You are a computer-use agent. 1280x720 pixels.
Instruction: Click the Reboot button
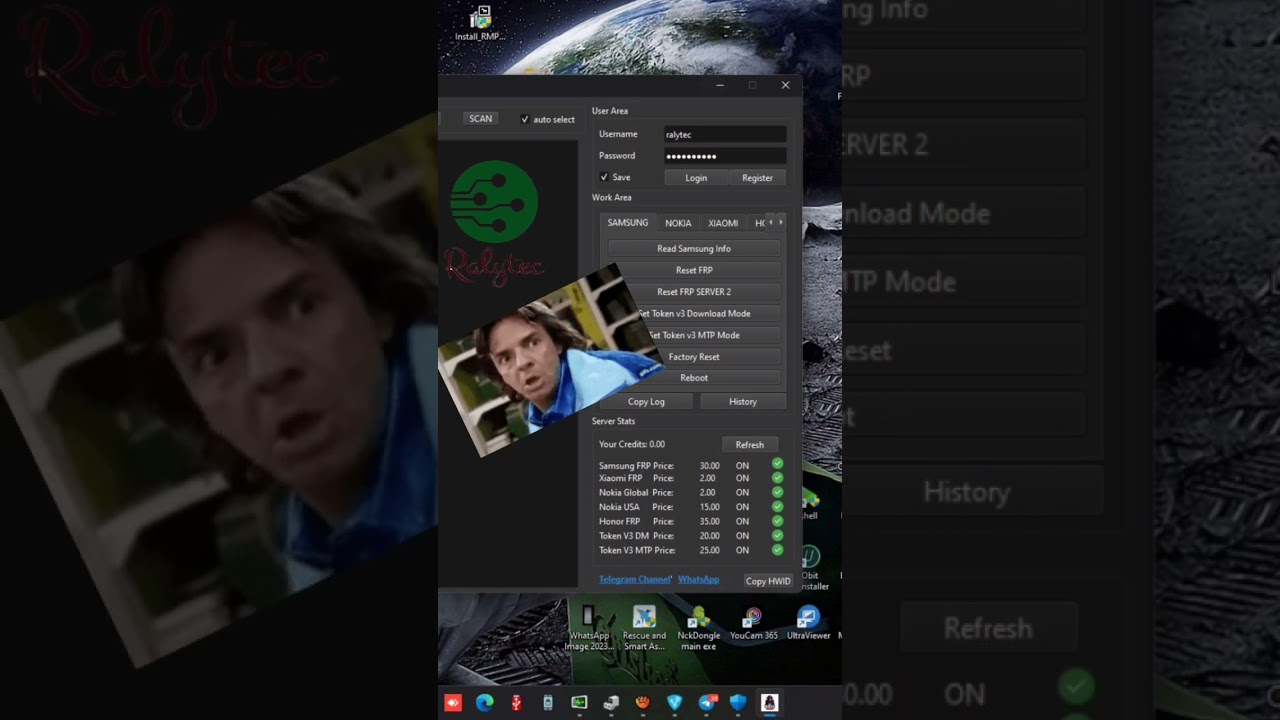coord(694,378)
